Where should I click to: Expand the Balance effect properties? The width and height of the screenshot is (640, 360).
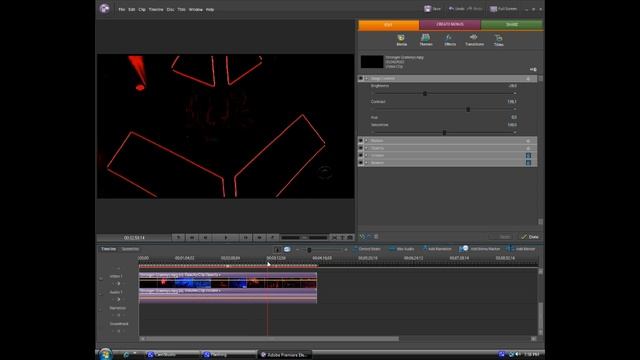pyautogui.click(x=367, y=163)
